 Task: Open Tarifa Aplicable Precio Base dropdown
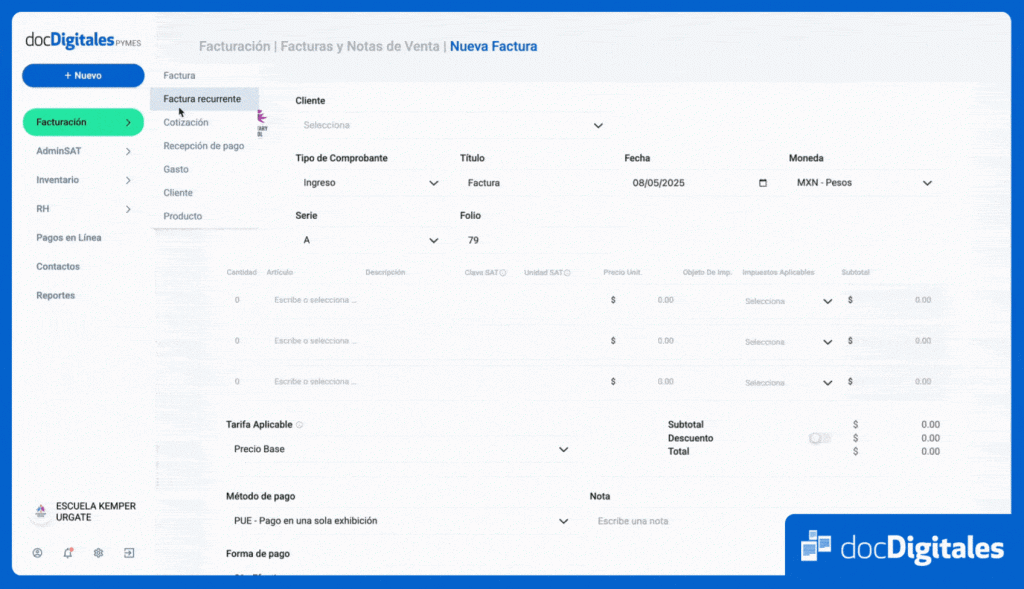[399, 449]
